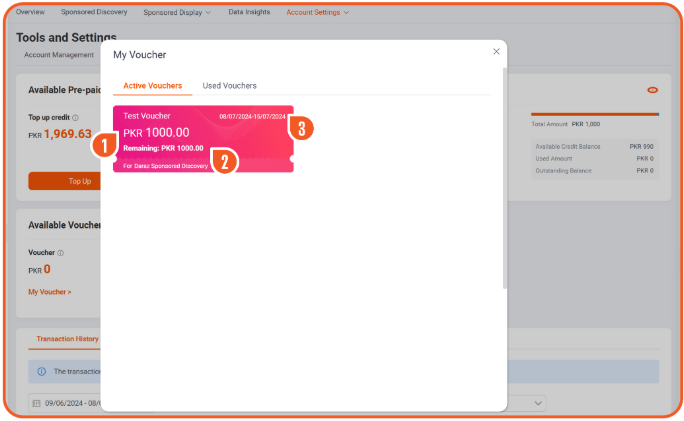The width and height of the screenshot is (684, 421).
Task: Click the info icon beside Top up credit
Action: pyautogui.click(x=76, y=117)
